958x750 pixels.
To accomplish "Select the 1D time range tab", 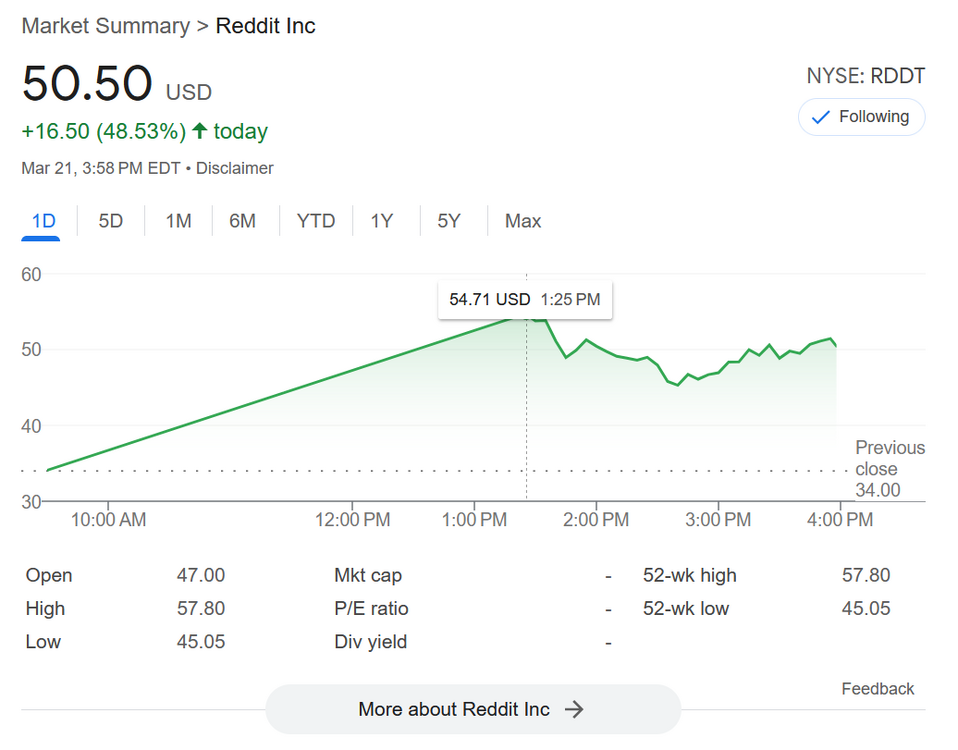I will (x=43, y=221).
